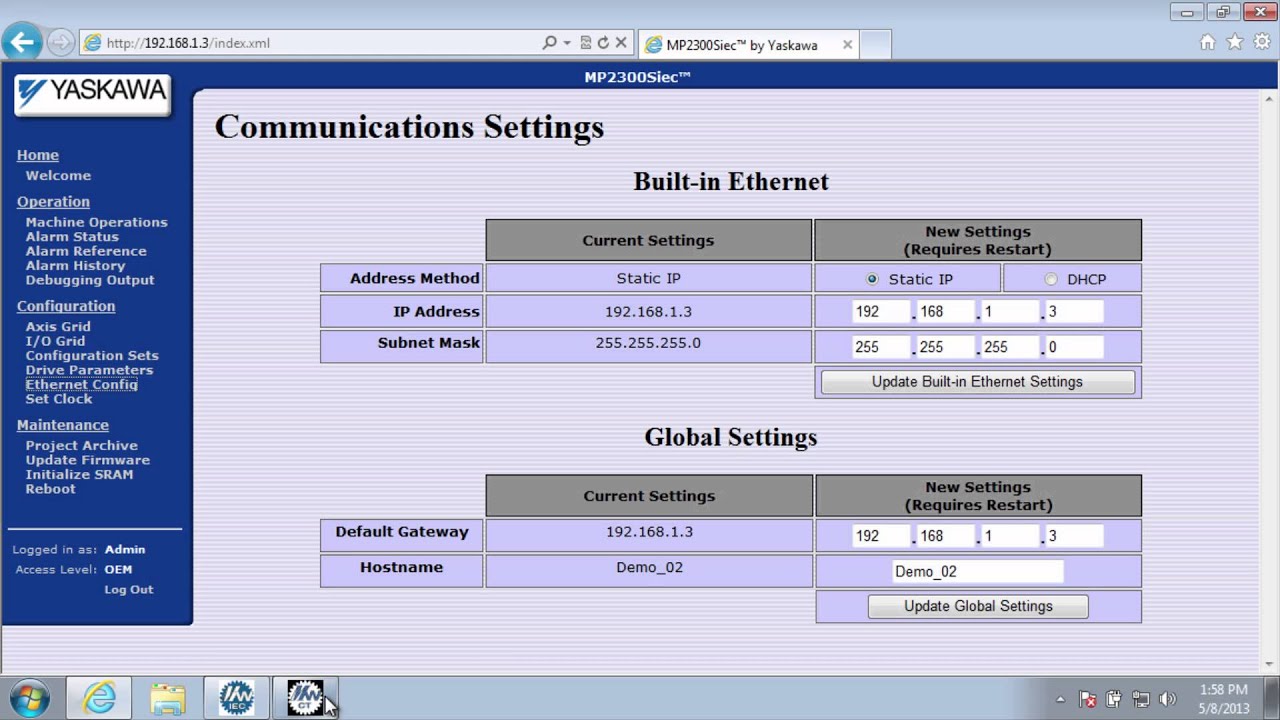The height and width of the screenshot is (720, 1280).
Task: Click the address bar search magnifier icon
Action: coord(549,43)
